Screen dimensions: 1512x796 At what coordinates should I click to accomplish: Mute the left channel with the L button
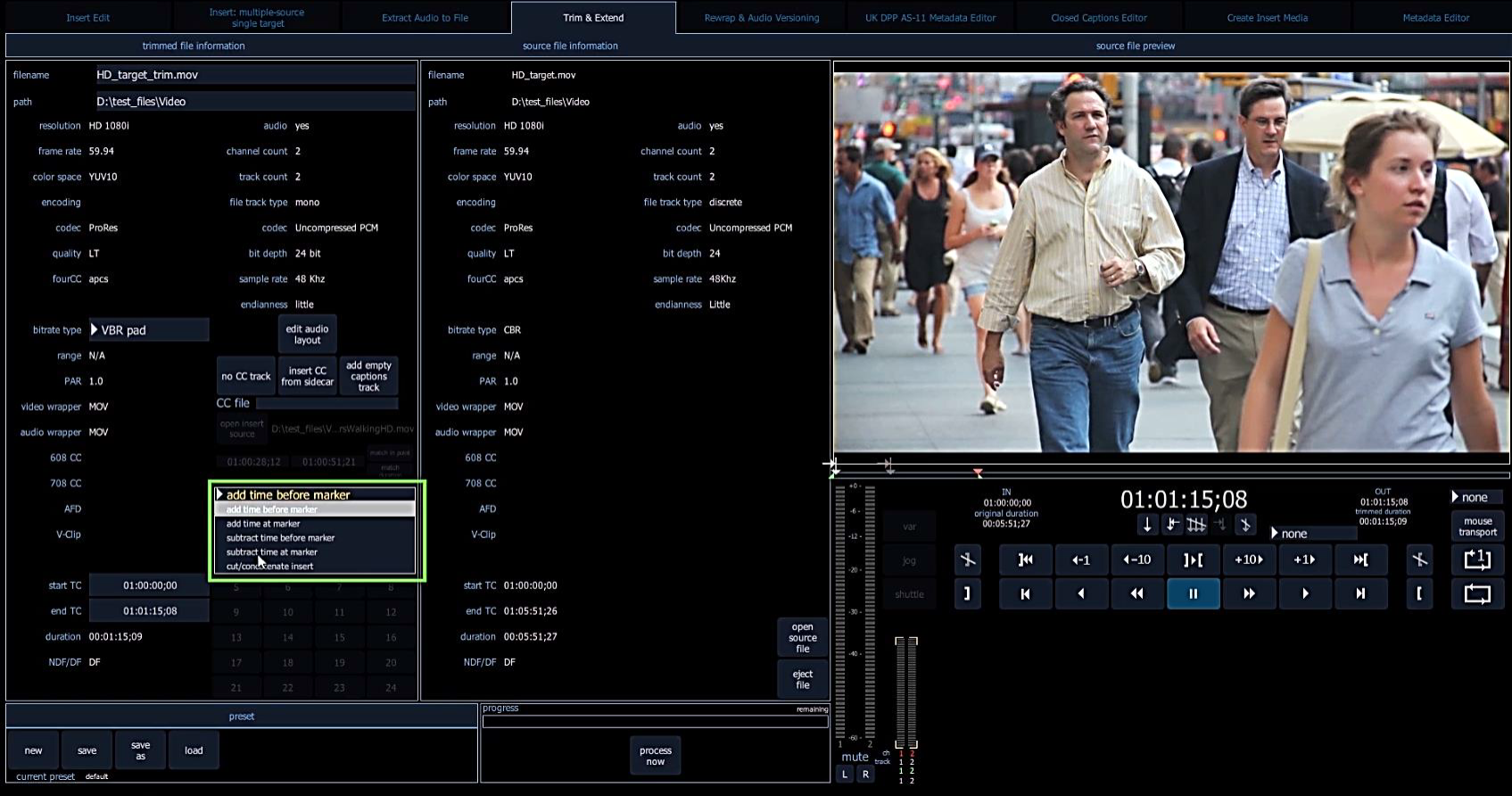(845, 775)
